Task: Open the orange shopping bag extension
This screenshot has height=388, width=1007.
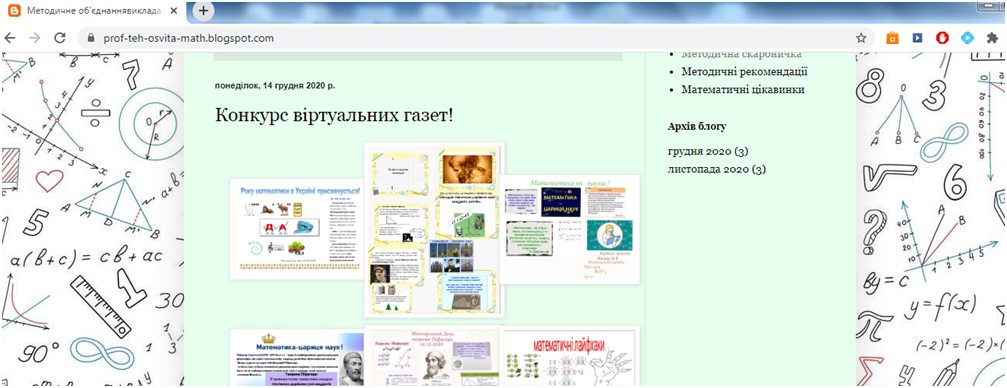Action: pos(892,39)
